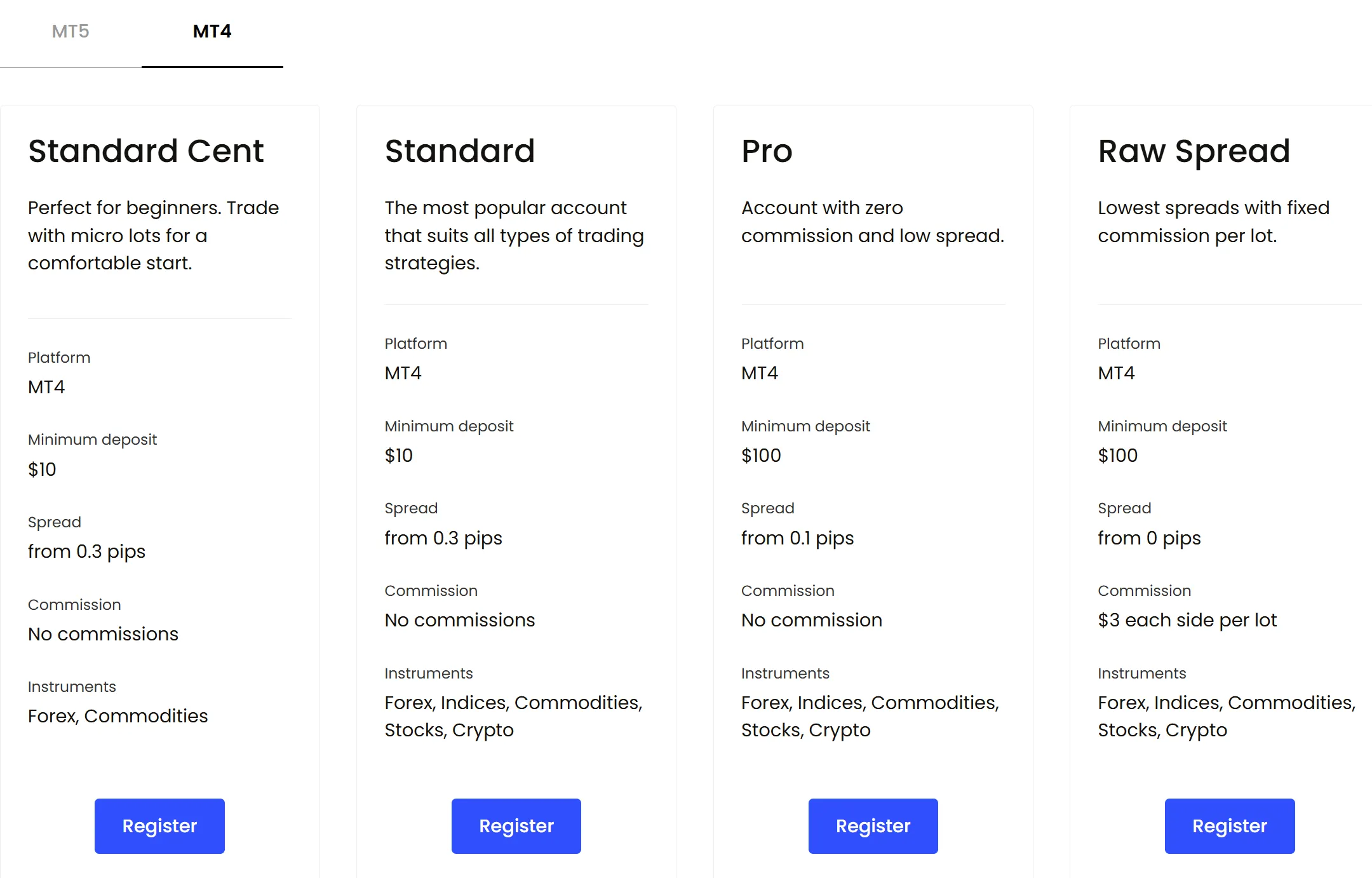Click the Pro account description text
Viewport: 1372px width, 878px height.
click(873, 222)
